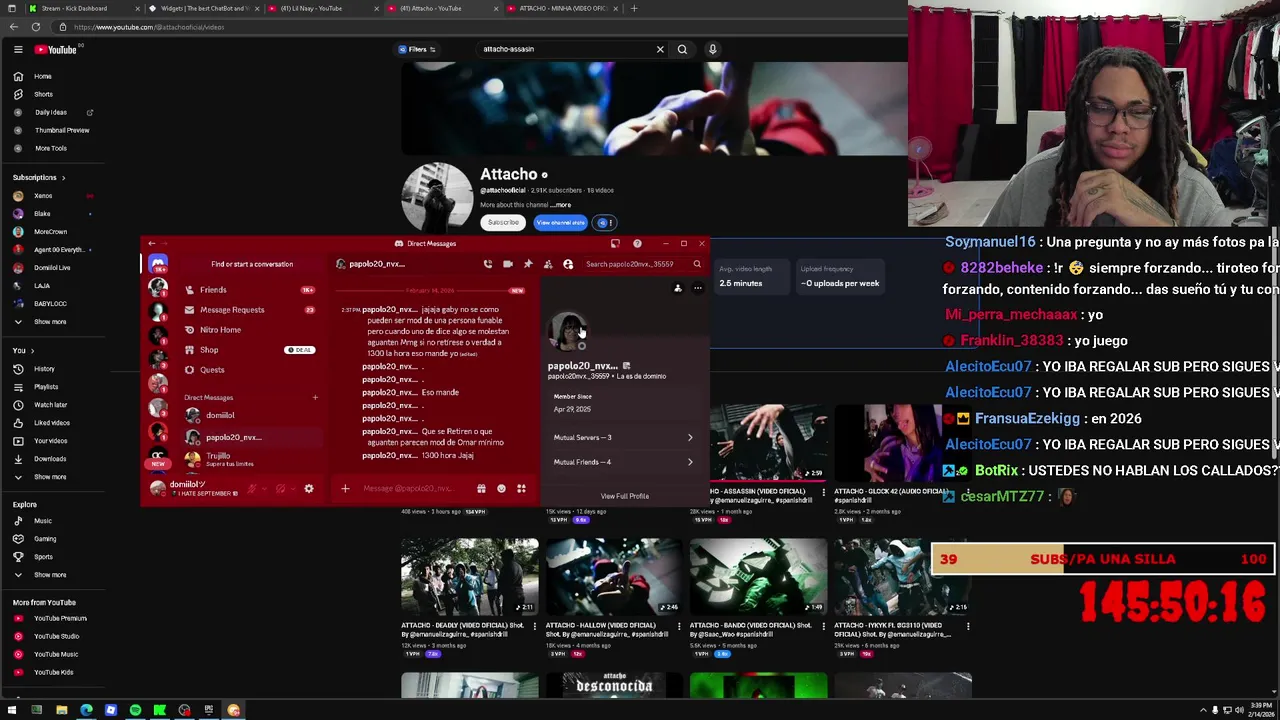Open the ATTACHO - DEADLY video thumbnail
Viewport: 1280px width, 720px height.
point(470,576)
